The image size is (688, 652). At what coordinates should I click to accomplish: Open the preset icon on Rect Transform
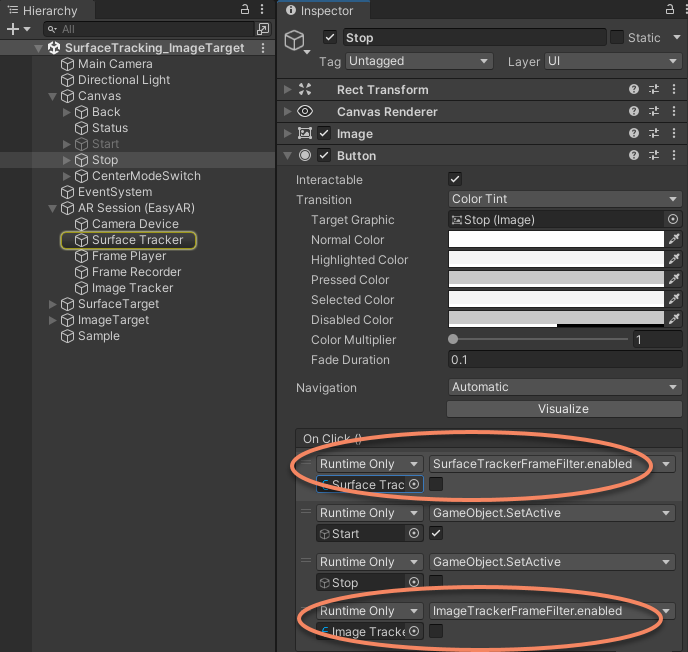click(x=654, y=90)
